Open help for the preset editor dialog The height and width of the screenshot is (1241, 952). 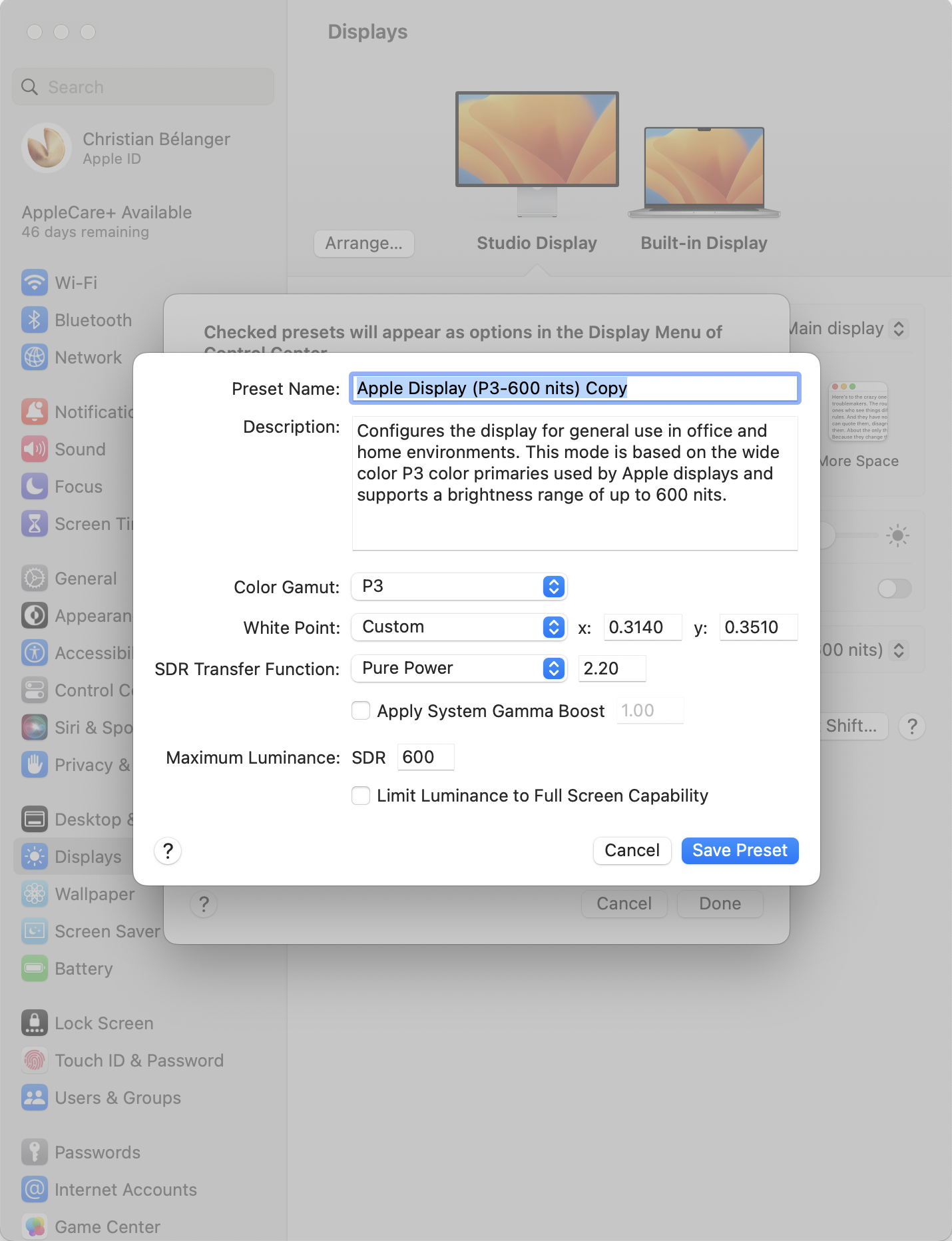click(x=168, y=851)
